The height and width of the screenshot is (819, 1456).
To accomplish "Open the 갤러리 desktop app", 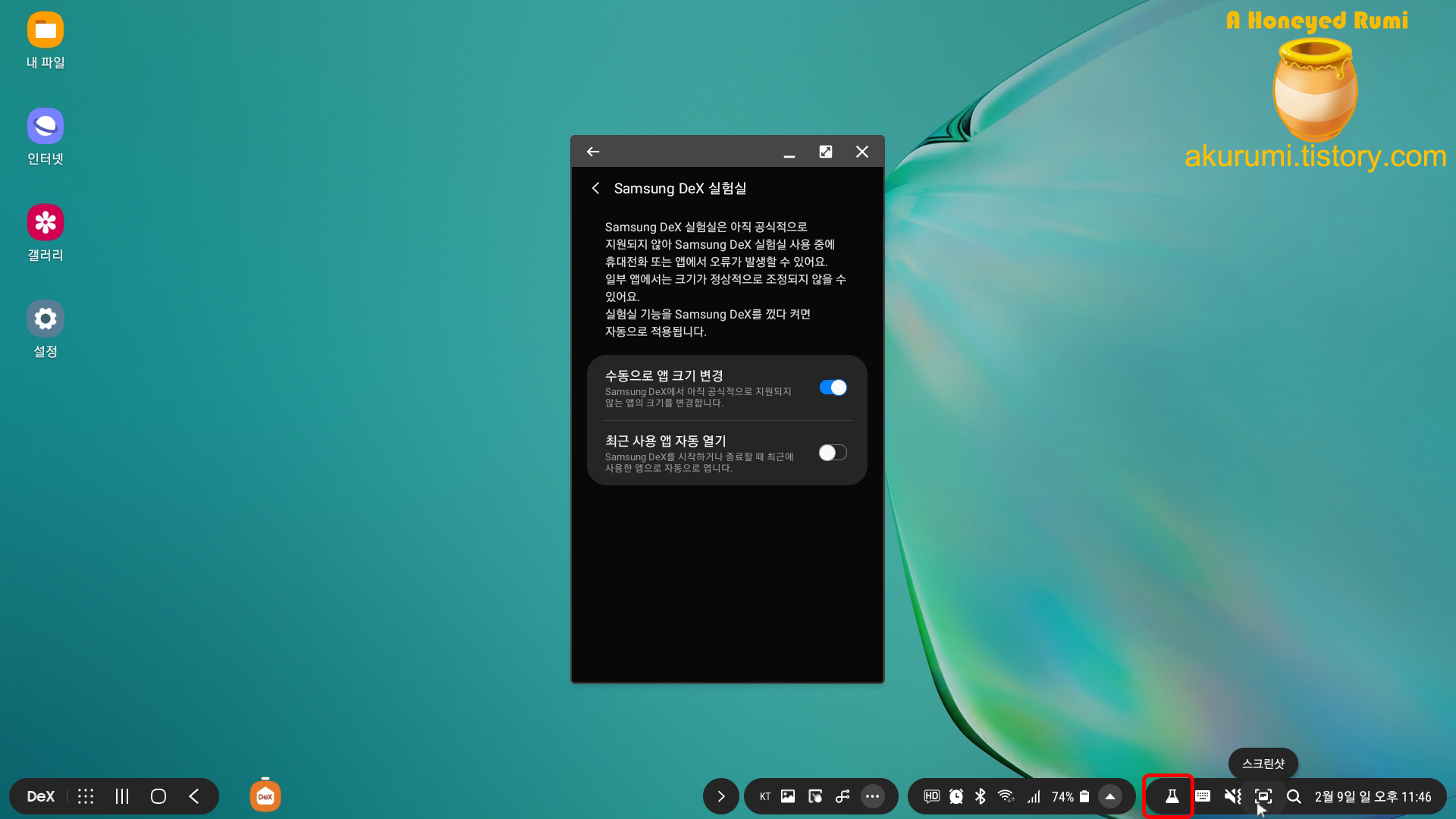I will pyautogui.click(x=45, y=223).
